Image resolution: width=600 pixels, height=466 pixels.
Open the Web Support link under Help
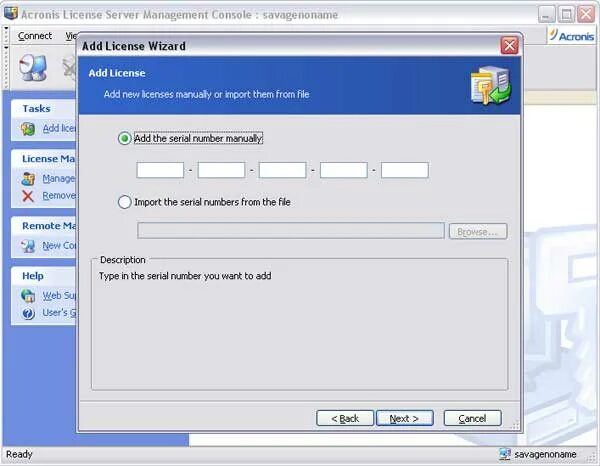click(59, 295)
